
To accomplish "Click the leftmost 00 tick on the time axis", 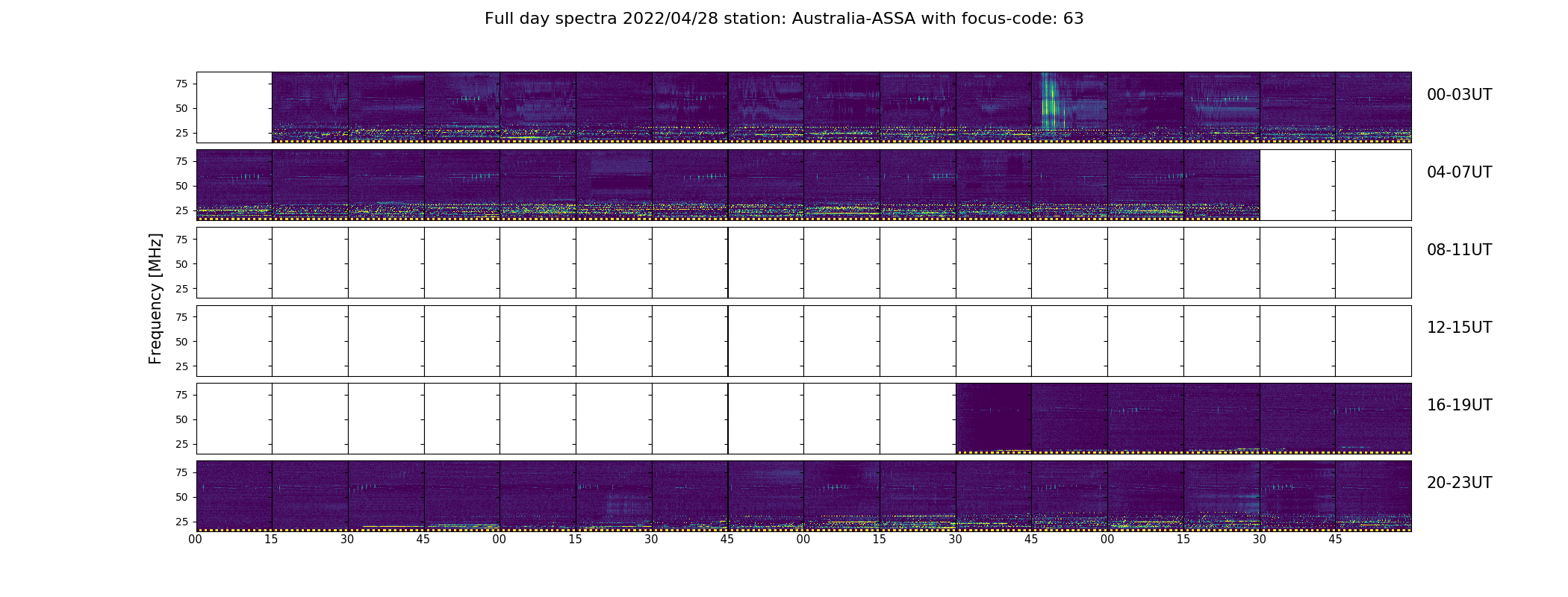I will tap(196, 540).
